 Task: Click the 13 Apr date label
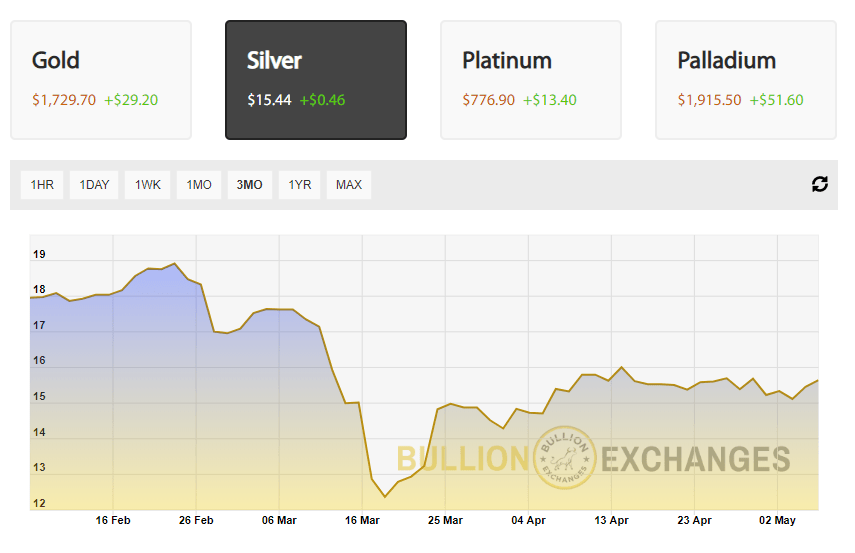(611, 521)
